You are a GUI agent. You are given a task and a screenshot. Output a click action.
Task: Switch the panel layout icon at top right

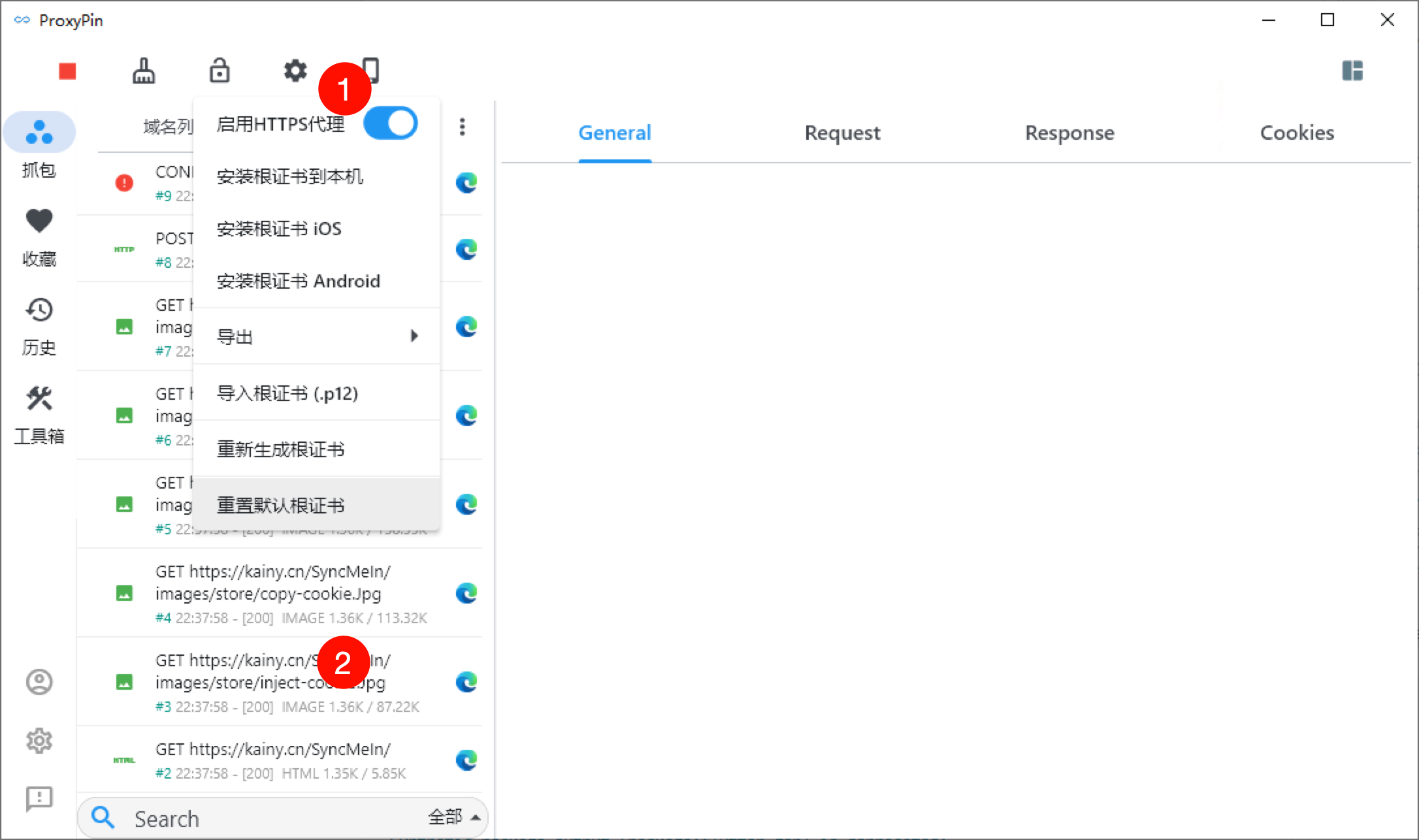[1352, 71]
